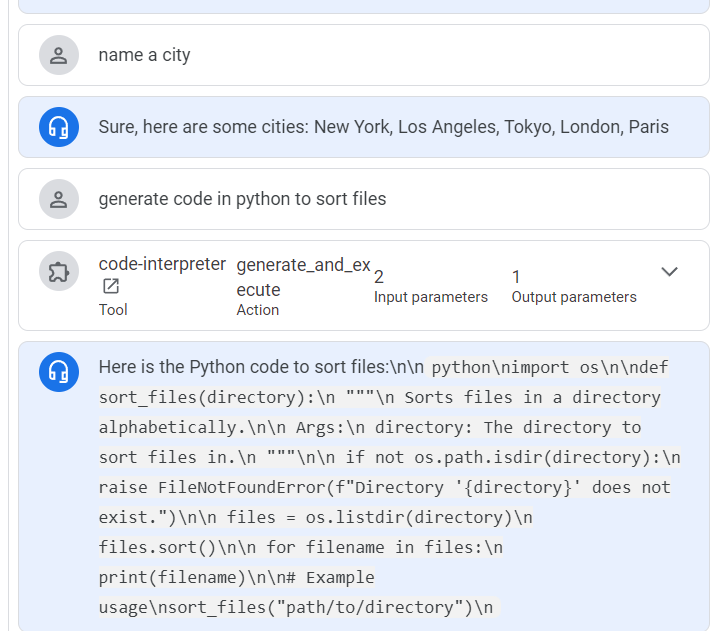This screenshot has height=631, width=711.
Task: Click the 'name a city' message text
Action: click(x=144, y=55)
